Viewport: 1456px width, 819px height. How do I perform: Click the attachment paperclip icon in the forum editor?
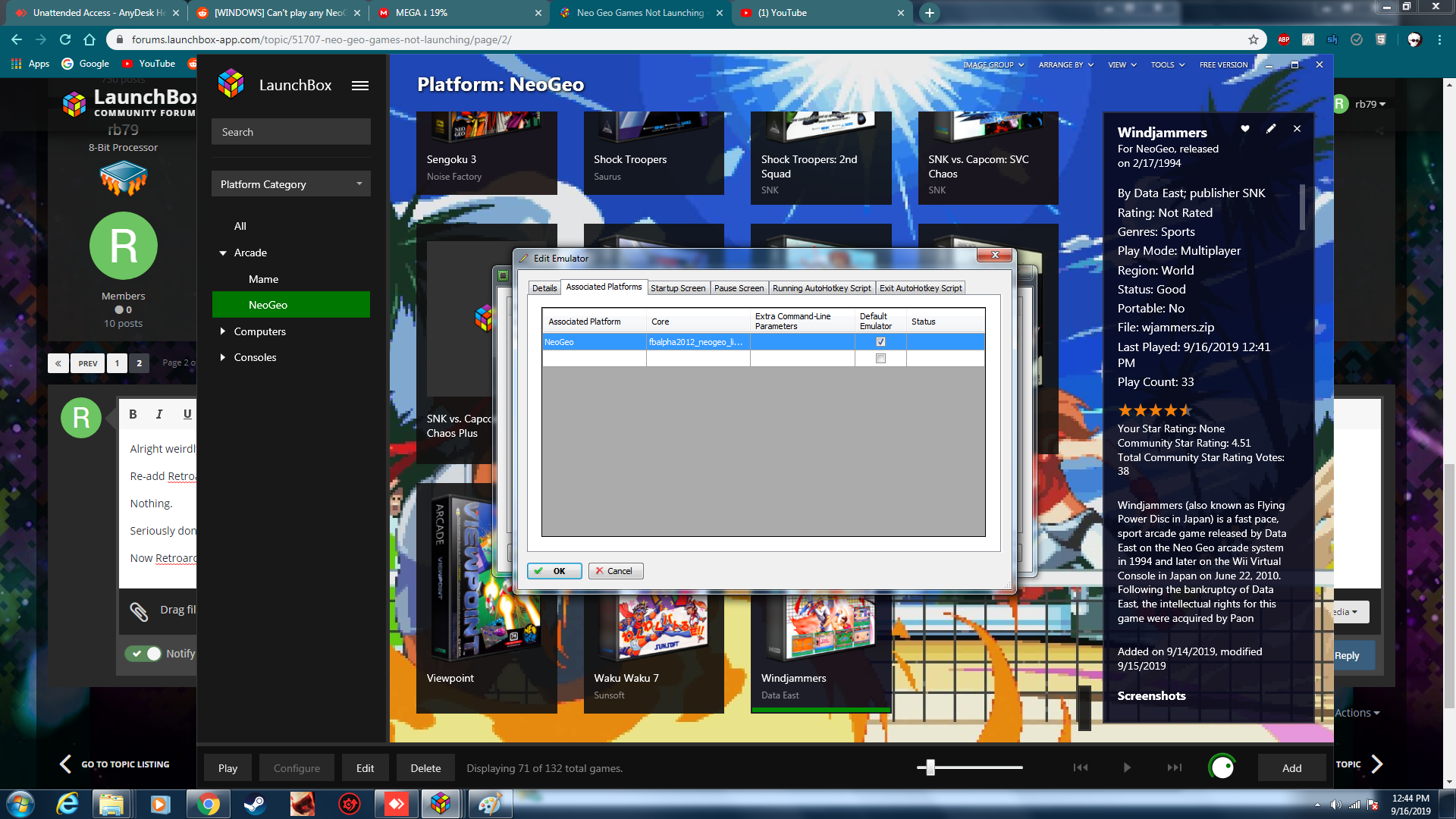pyautogui.click(x=139, y=611)
